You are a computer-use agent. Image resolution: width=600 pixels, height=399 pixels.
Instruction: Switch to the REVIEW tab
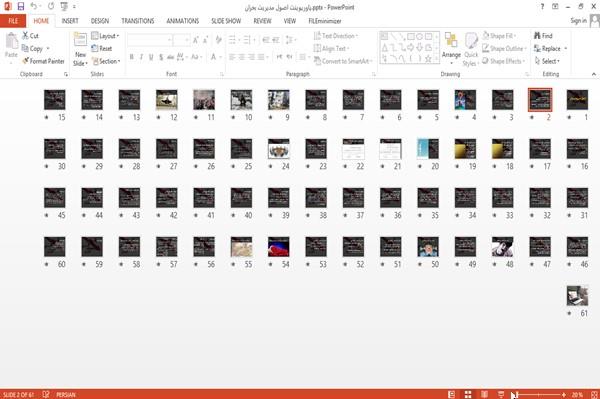[262, 21]
